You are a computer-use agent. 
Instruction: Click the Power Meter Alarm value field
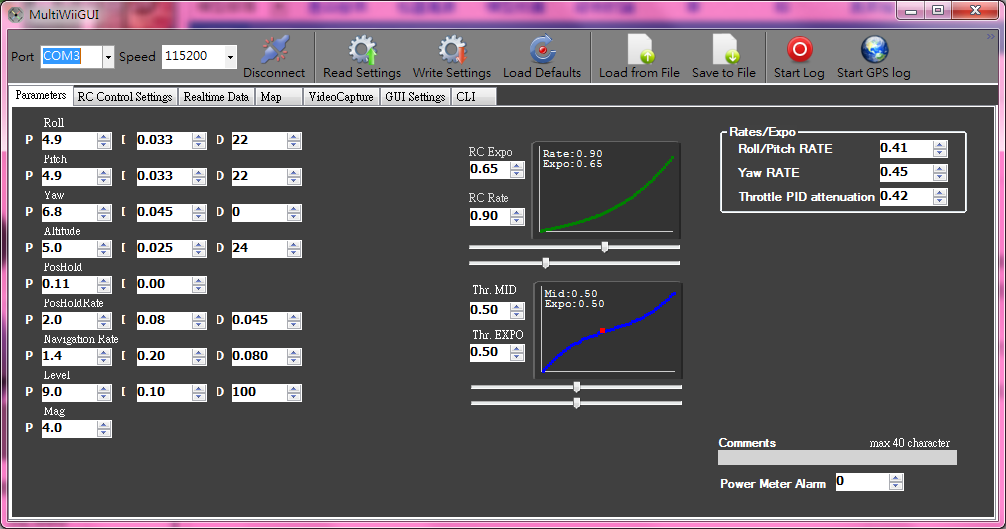coord(862,482)
